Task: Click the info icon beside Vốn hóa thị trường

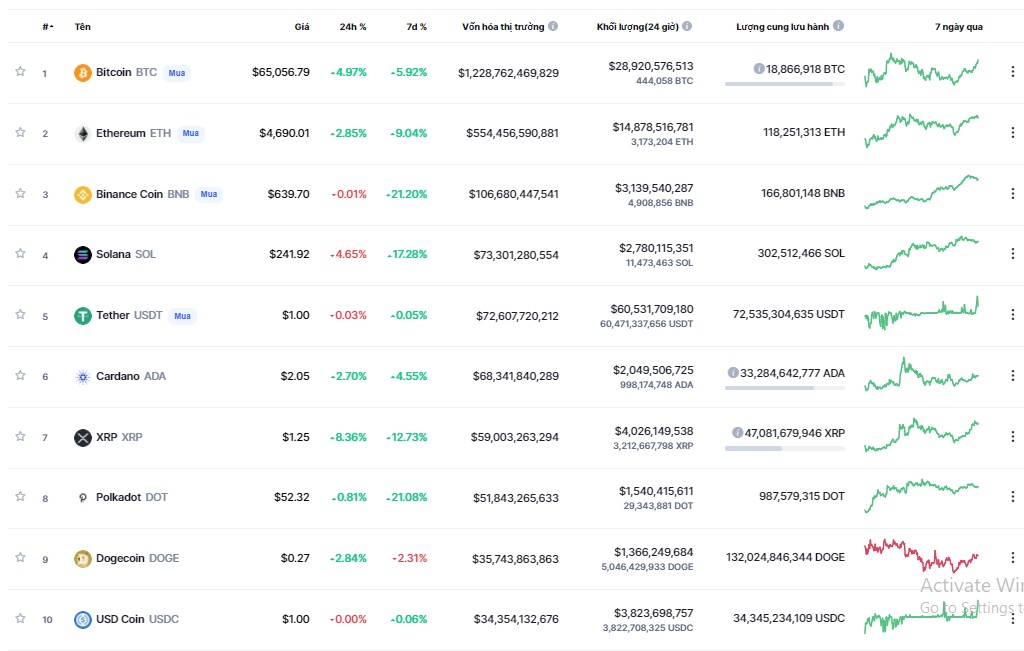Action: (553, 27)
